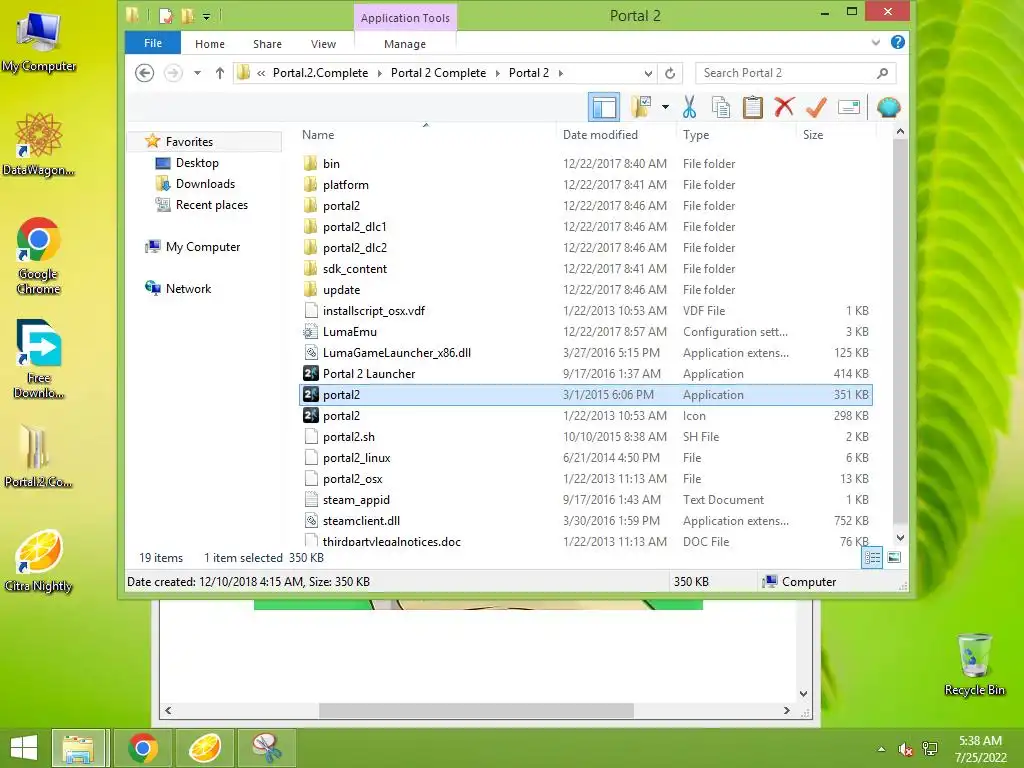Open the Manage ribbon tab

405,44
